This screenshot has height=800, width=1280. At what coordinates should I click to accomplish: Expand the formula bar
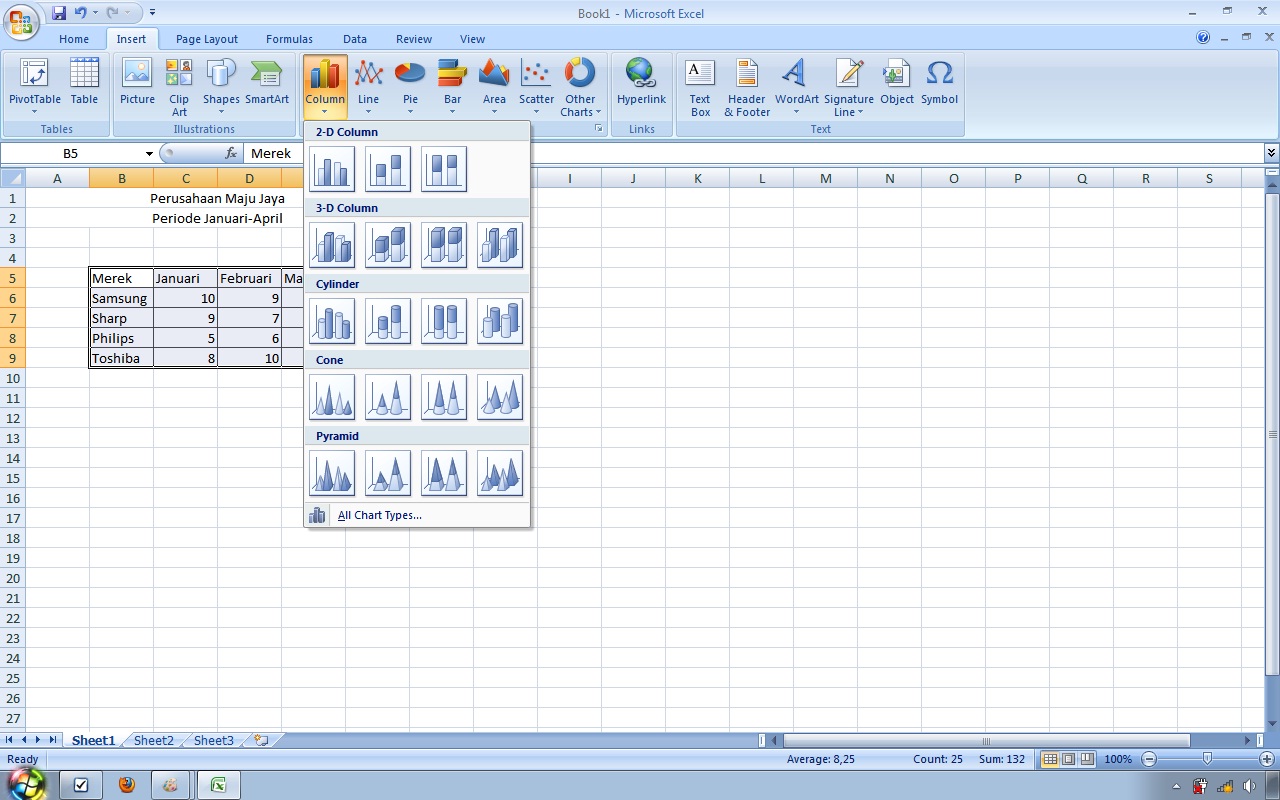click(x=1271, y=153)
